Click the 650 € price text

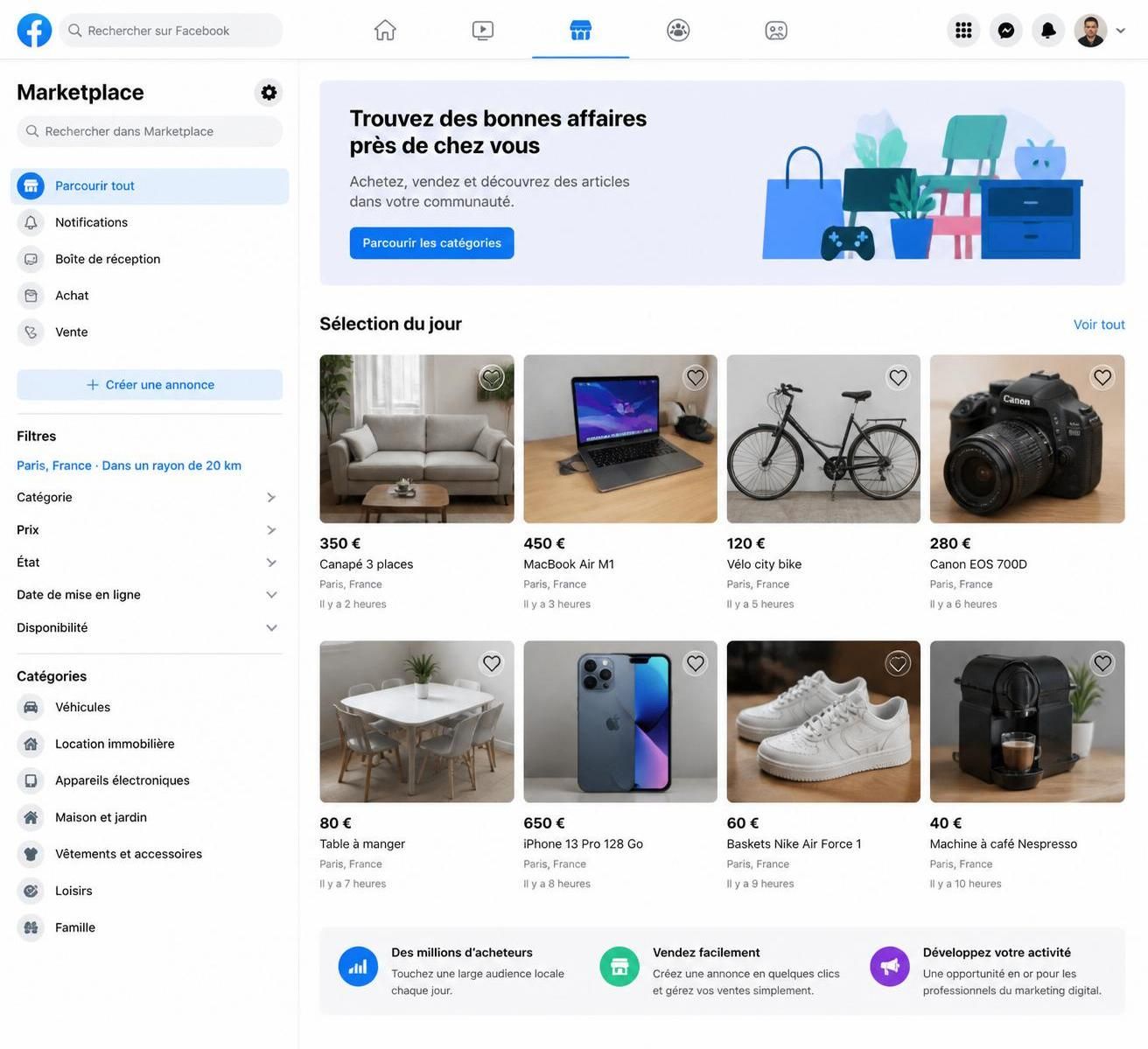tap(544, 823)
